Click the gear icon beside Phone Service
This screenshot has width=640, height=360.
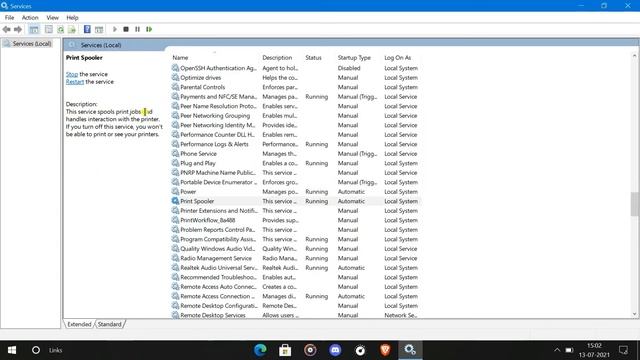coord(175,153)
